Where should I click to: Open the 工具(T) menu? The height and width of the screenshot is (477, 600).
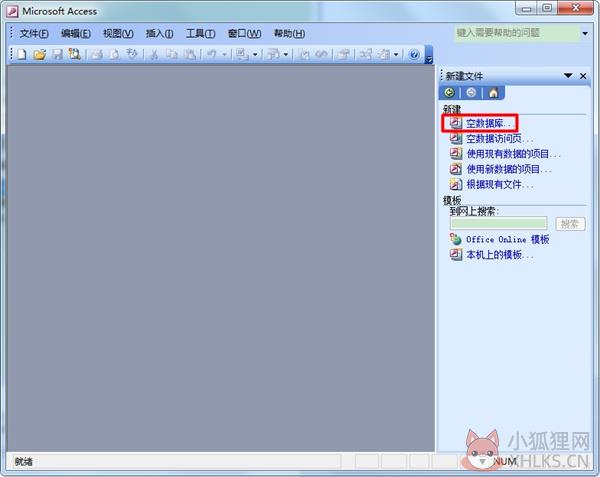[x=201, y=34]
